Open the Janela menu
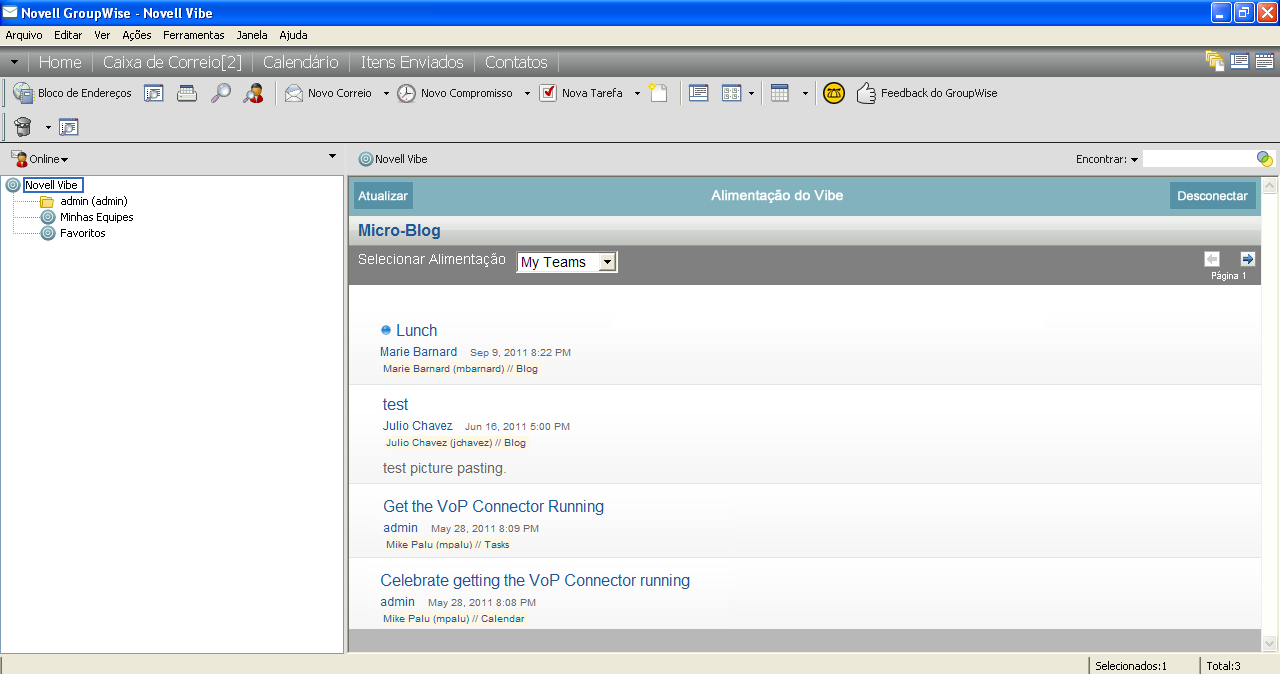This screenshot has height=674, width=1280. pos(252,35)
